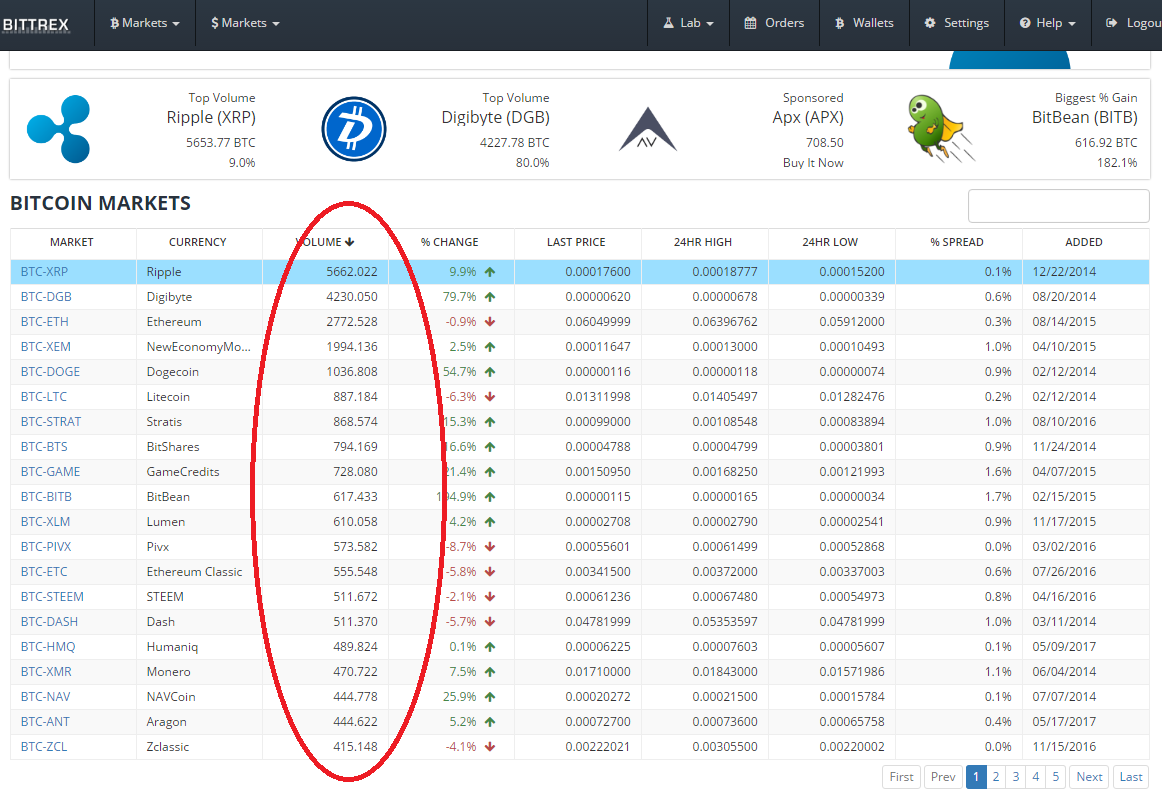Viewport: 1162px width, 792px height.
Task: Open the BTC-ETC market link
Action: click(x=44, y=572)
